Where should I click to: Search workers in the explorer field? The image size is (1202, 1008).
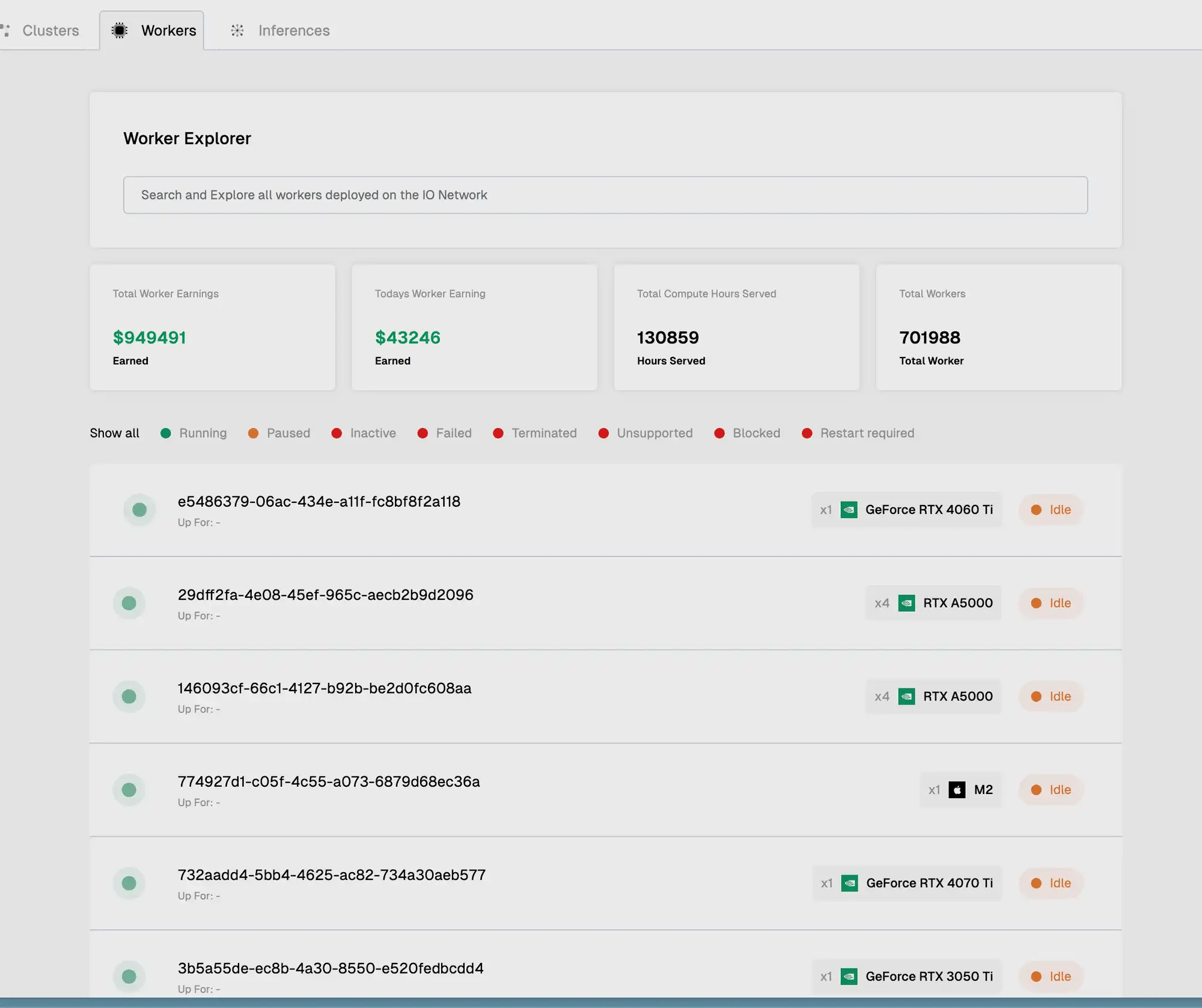(605, 194)
